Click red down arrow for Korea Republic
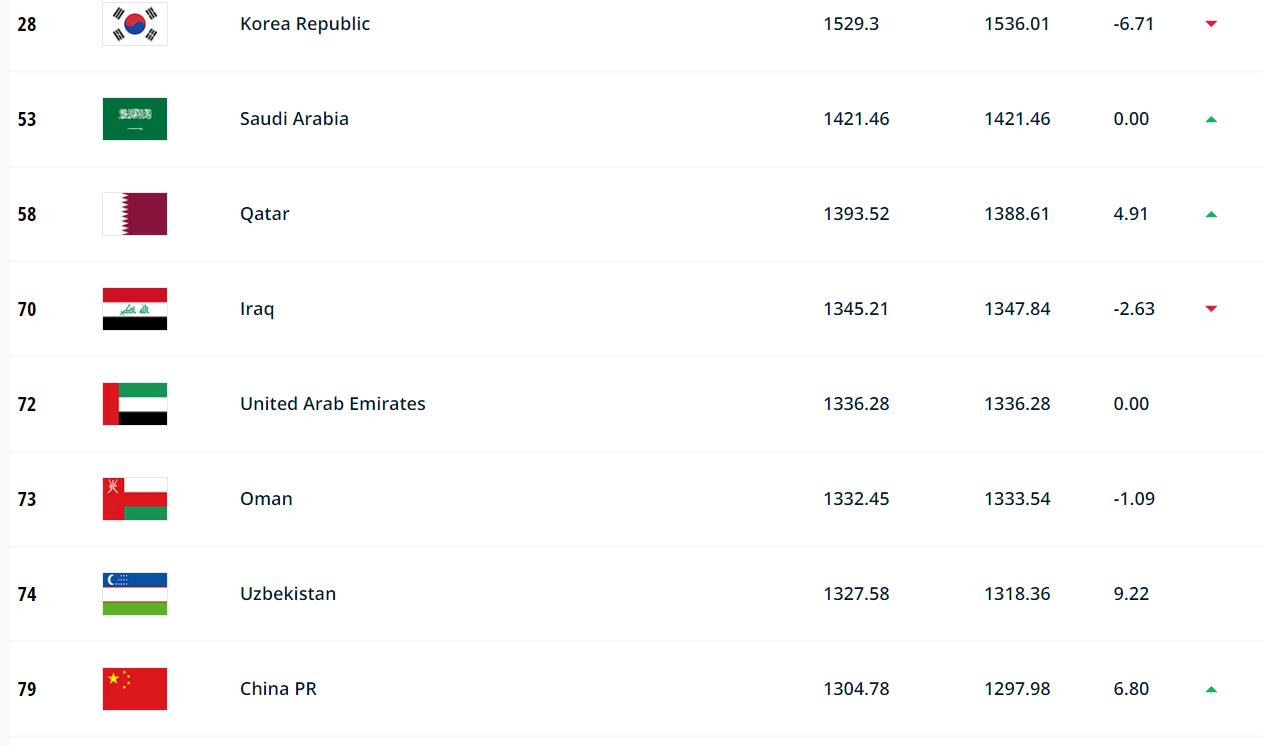 [x=1211, y=24]
